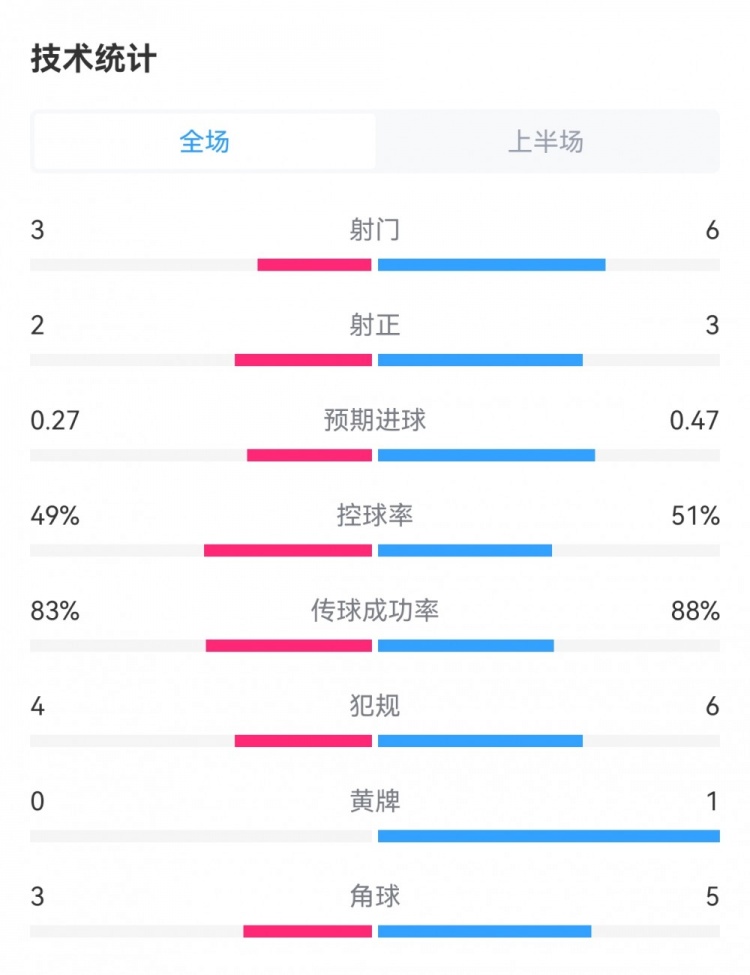
Task: Click the 技术统计 heading
Action: click(x=93, y=59)
